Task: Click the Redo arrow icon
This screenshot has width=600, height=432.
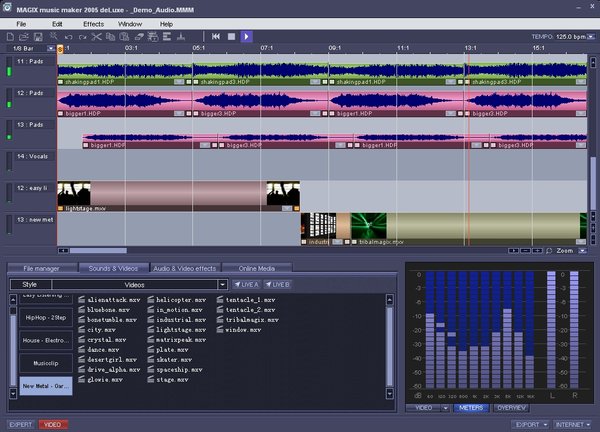Action: tap(82, 37)
